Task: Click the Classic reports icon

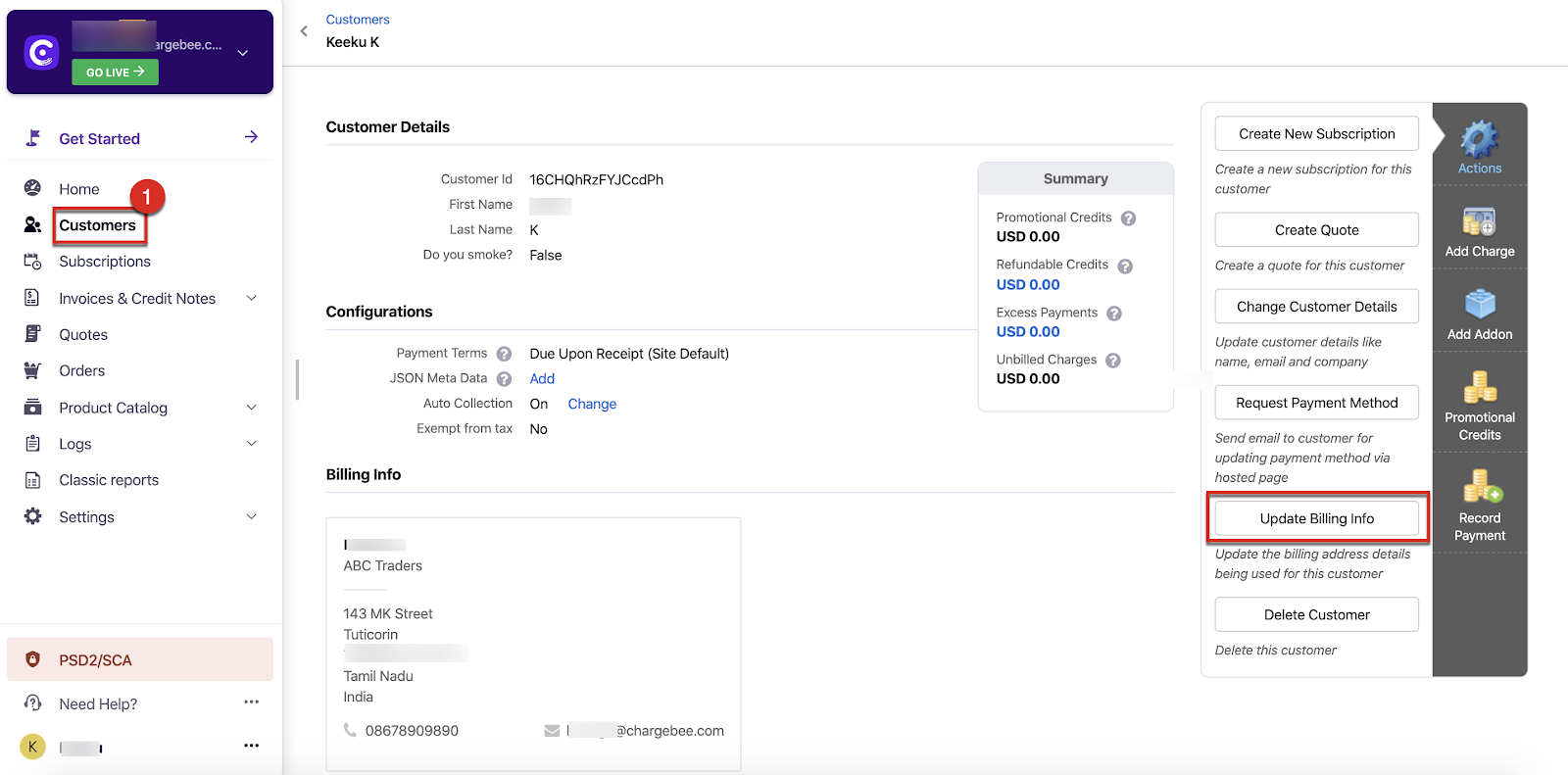Action: point(32,480)
